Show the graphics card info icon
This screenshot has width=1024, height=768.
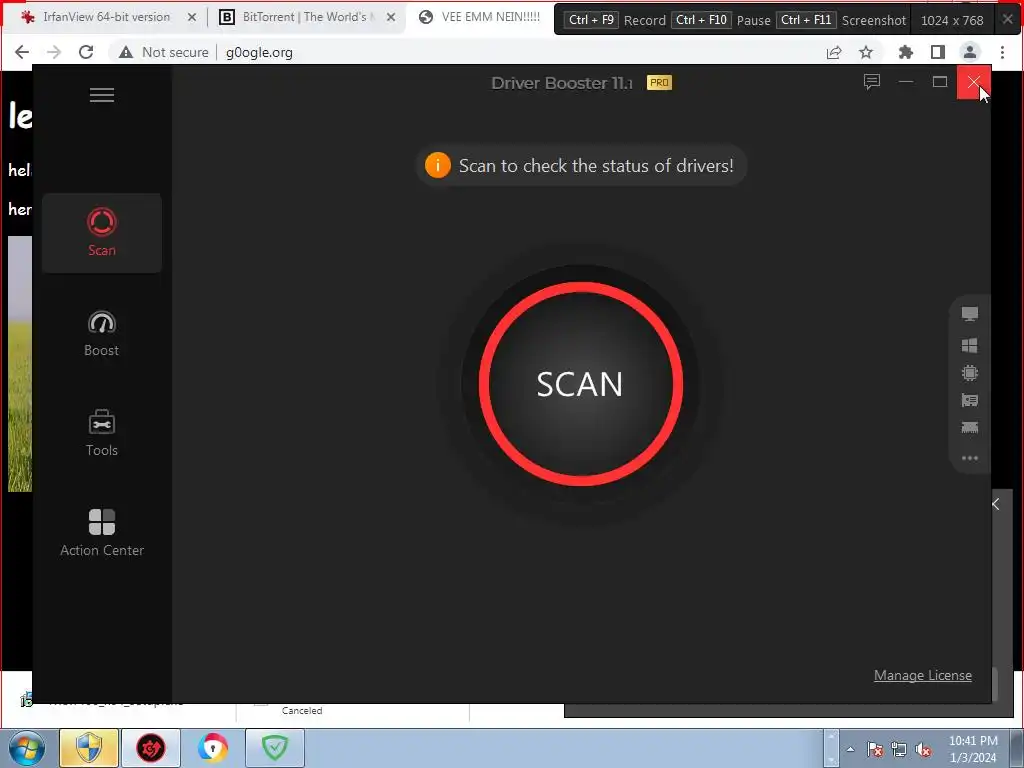pos(970,400)
